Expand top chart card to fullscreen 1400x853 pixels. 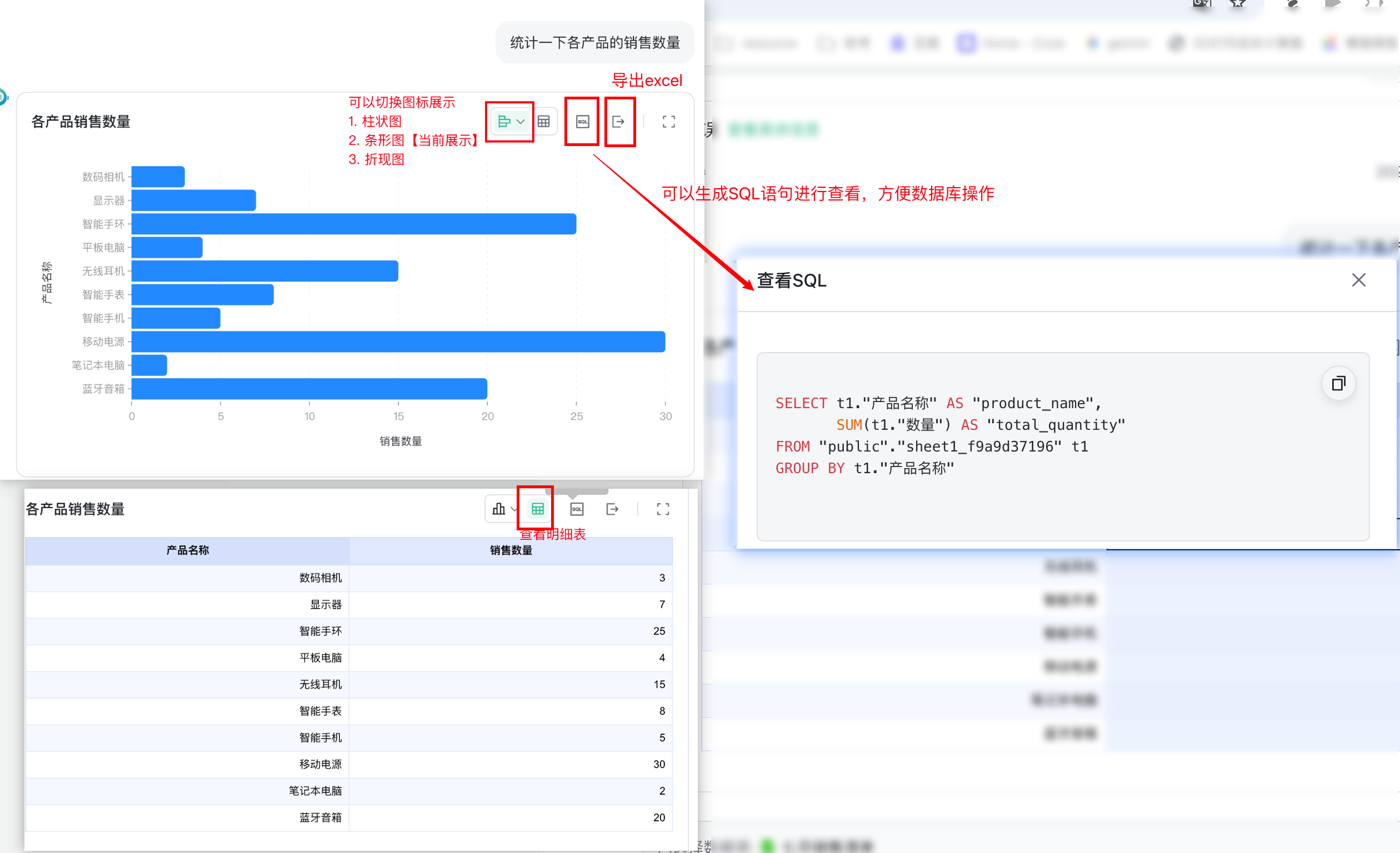669,122
